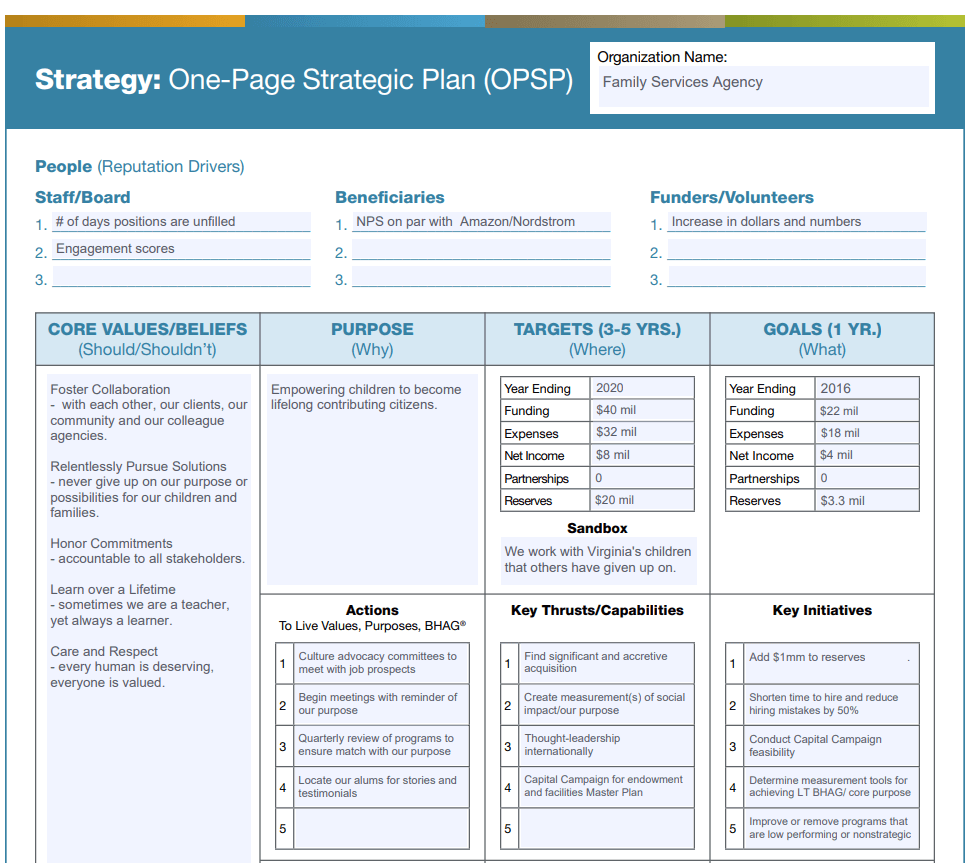Edit the NPS on par Beneficiaries field
This screenshot has height=863, width=976.
481,222
